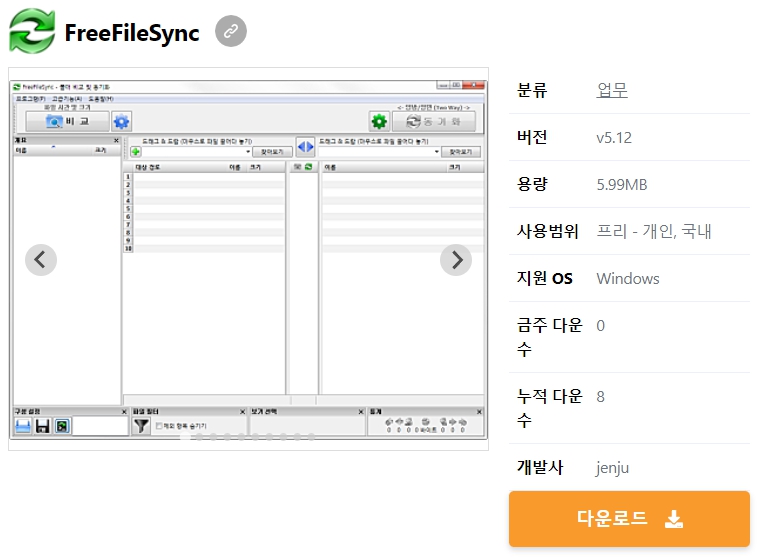
Task: Open the 도움말 menu in the screenshot
Action: [101, 99]
